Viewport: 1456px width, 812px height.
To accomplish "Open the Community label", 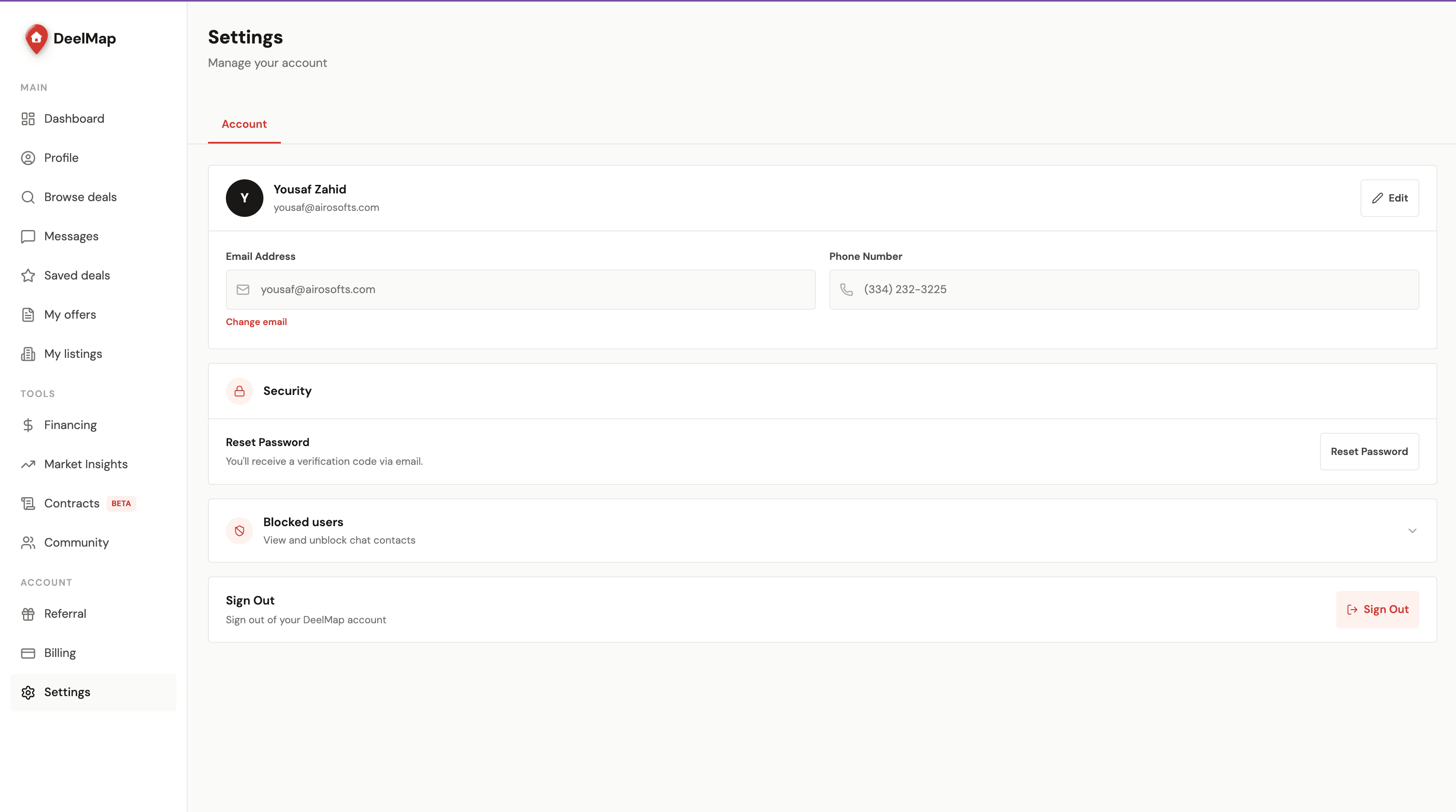I will (77, 542).
